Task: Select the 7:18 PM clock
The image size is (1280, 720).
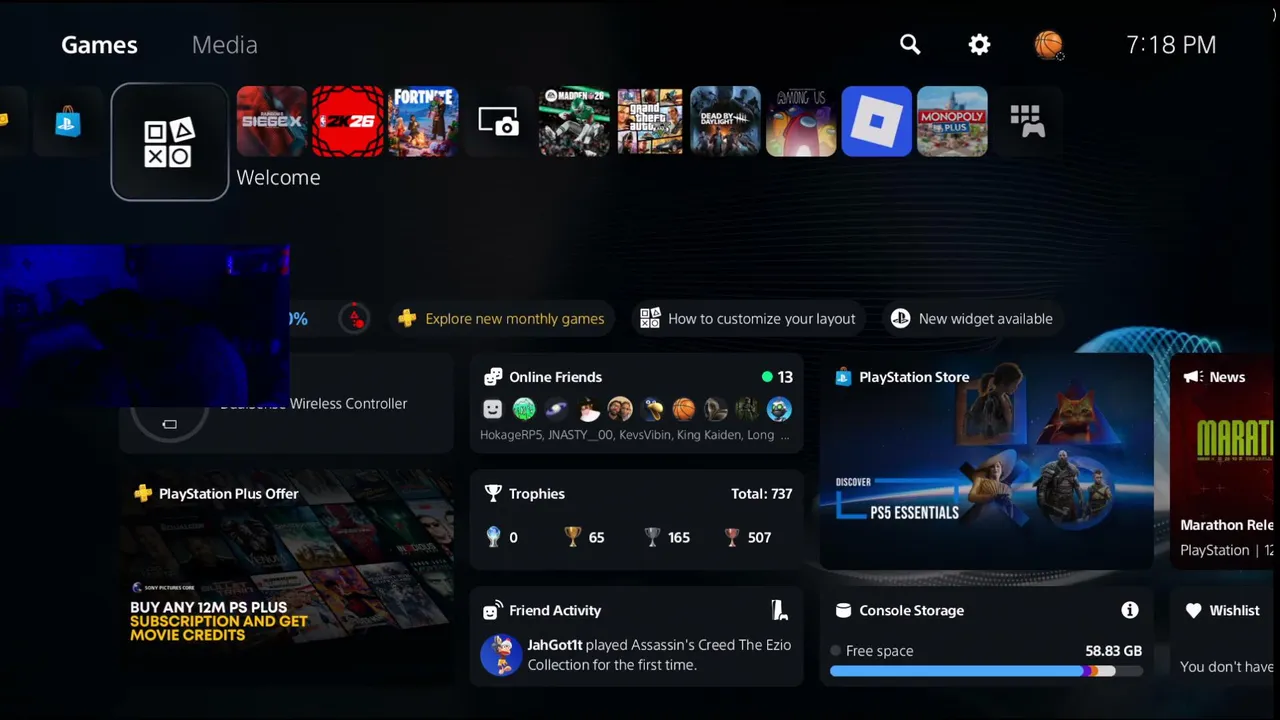Action: pyautogui.click(x=1171, y=45)
